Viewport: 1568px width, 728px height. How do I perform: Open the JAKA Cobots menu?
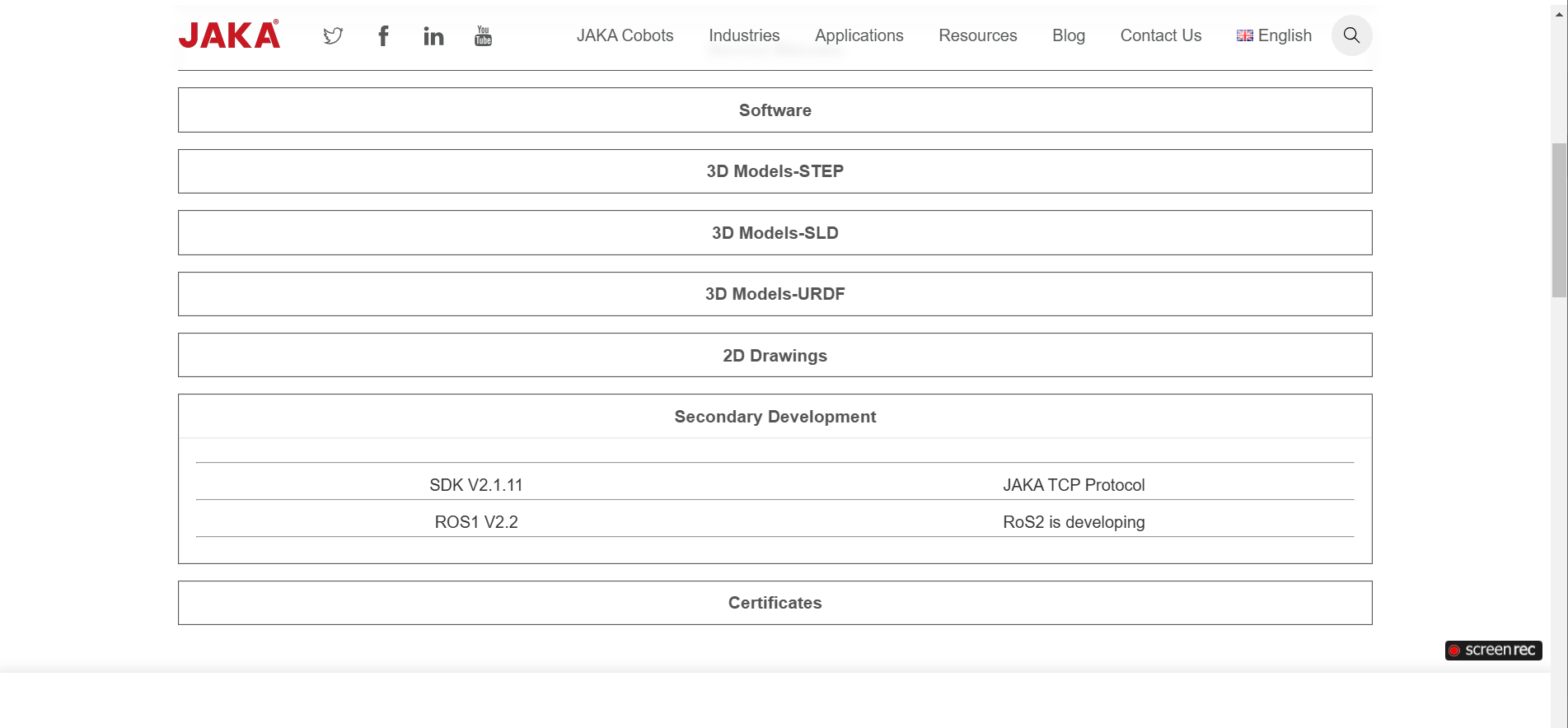[625, 35]
